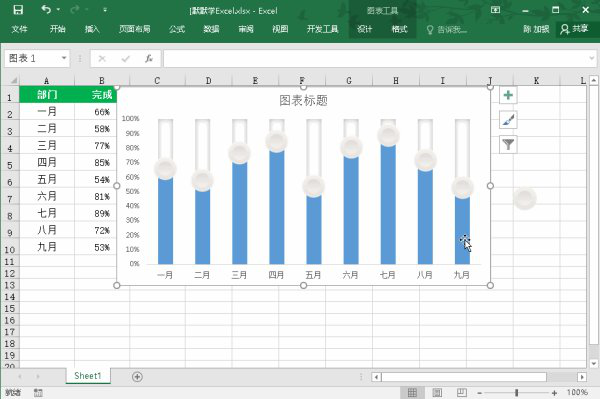Image resolution: width=600 pixels, height=399 pixels.
Task: Click the previous sheet navigation arrow
Action: [20, 376]
